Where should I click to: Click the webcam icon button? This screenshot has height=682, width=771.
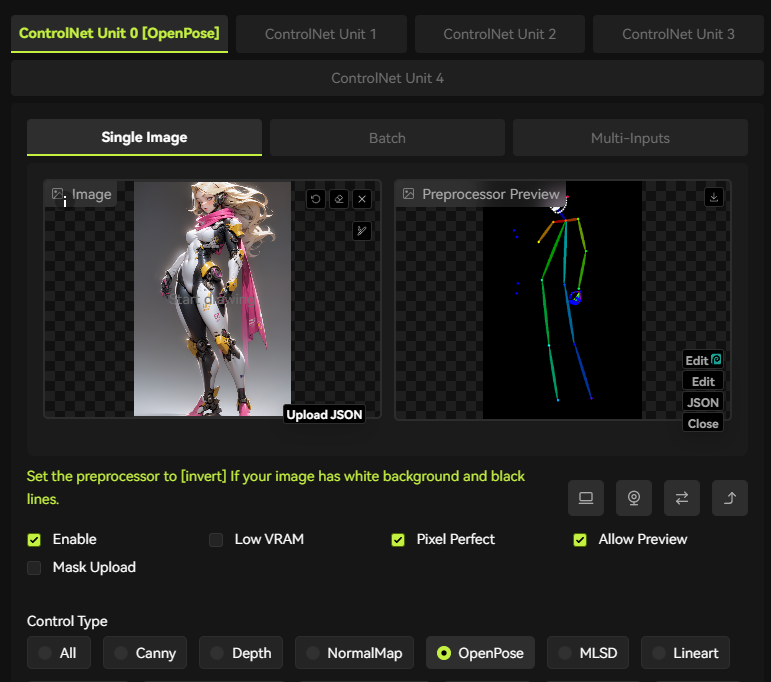(x=634, y=498)
